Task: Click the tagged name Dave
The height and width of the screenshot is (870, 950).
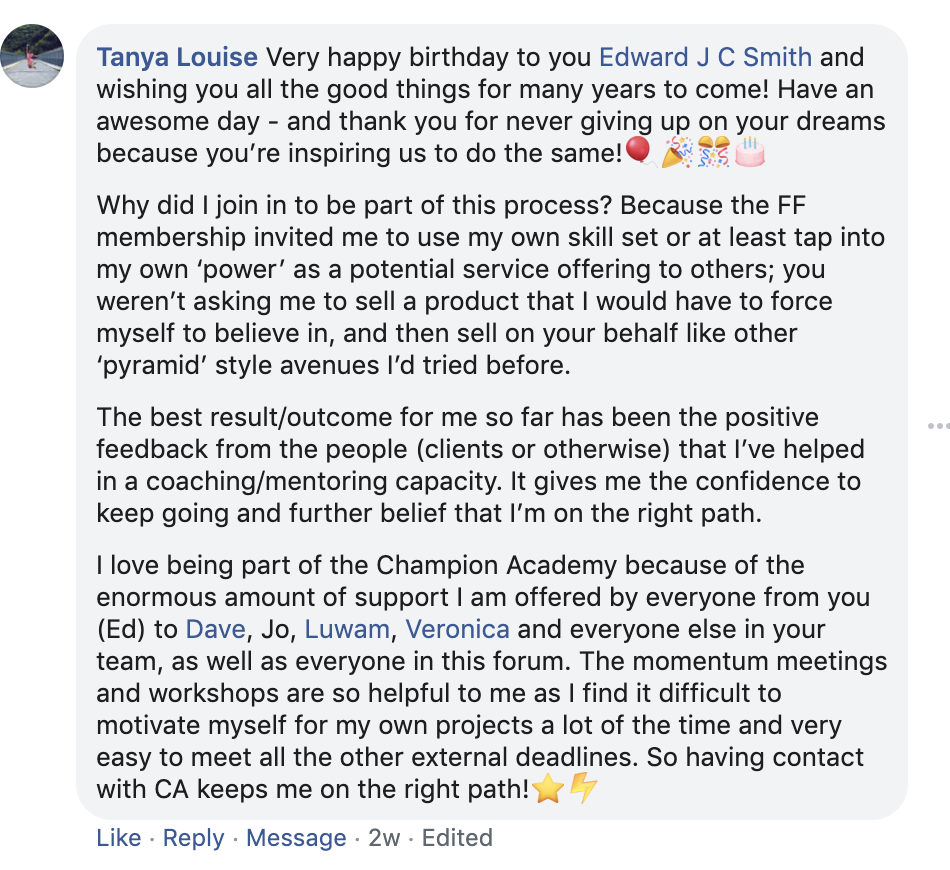Action: pyautogui.click(x=215, y=629)
